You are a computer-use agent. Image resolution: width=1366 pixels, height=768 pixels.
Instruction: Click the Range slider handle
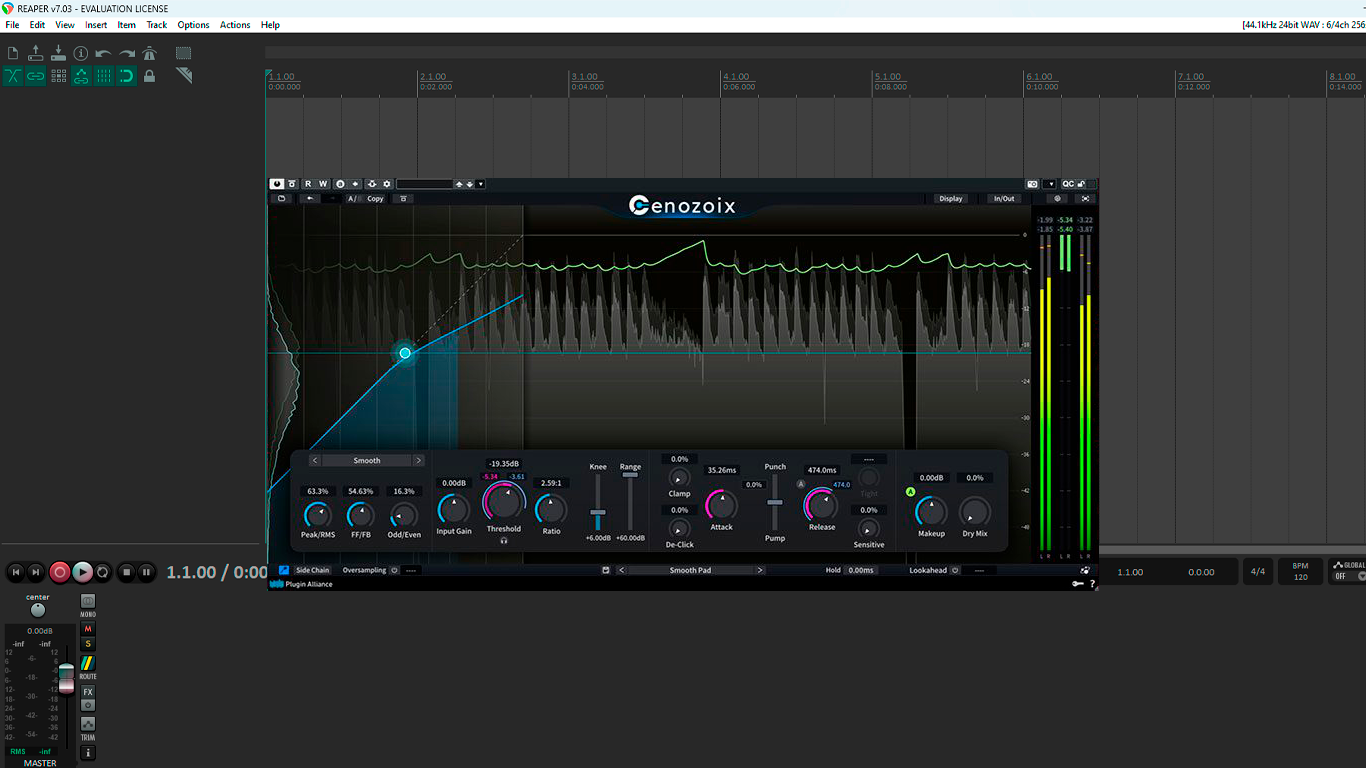(x=630, y=474)
